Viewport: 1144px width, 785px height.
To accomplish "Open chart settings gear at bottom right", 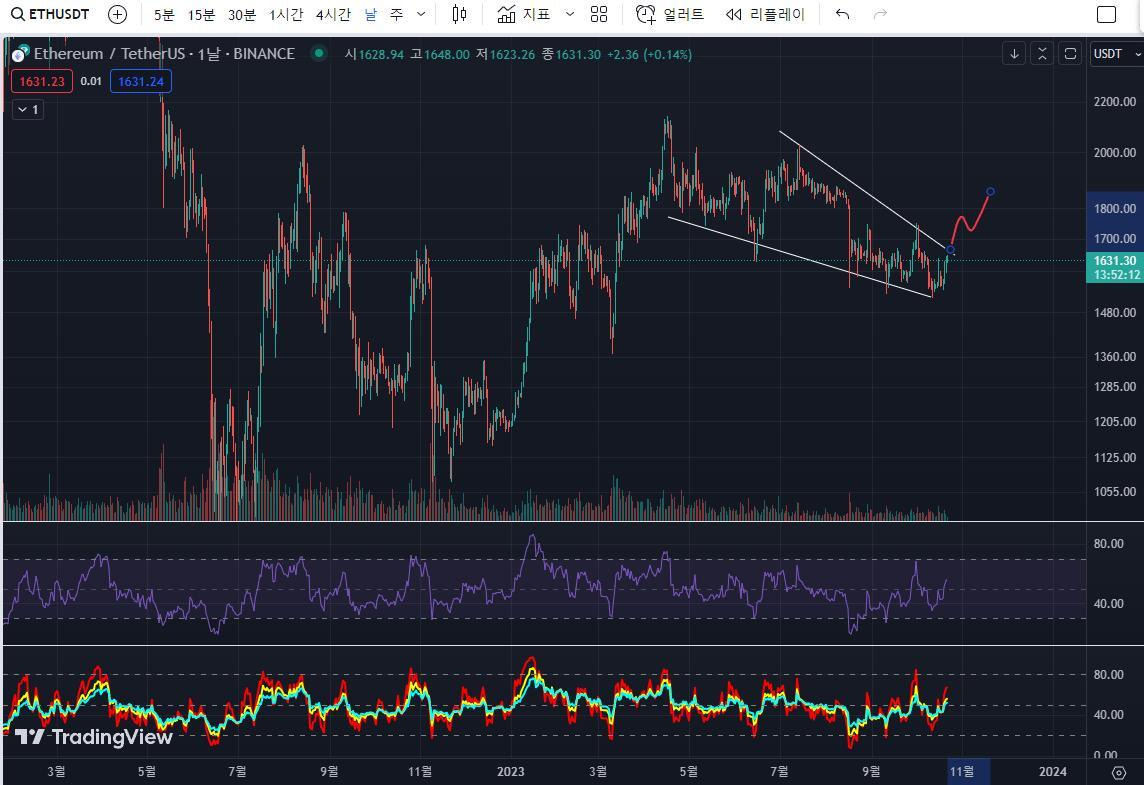I will (1119, 771).
